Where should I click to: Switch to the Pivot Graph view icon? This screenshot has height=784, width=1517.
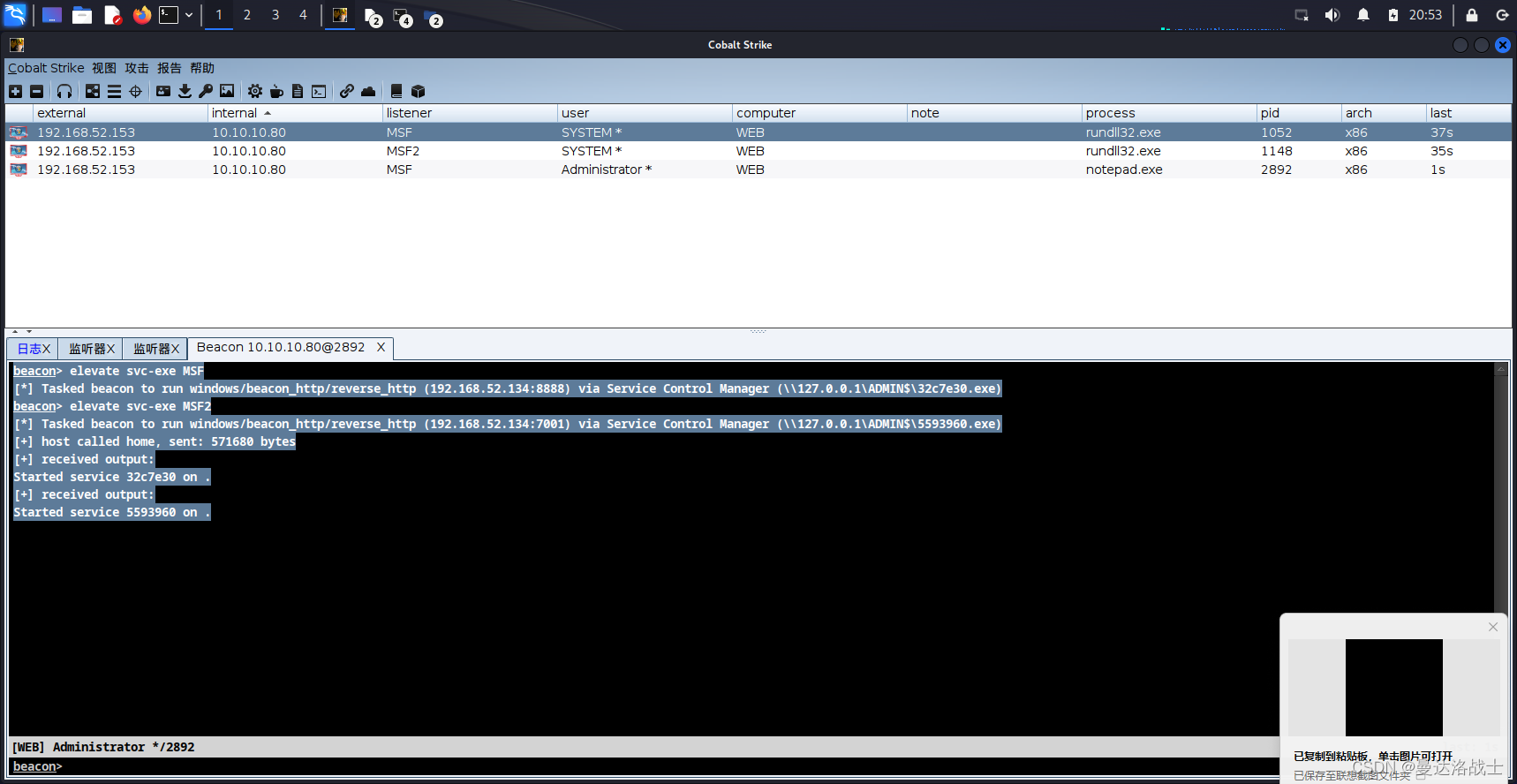pos(93,91)
